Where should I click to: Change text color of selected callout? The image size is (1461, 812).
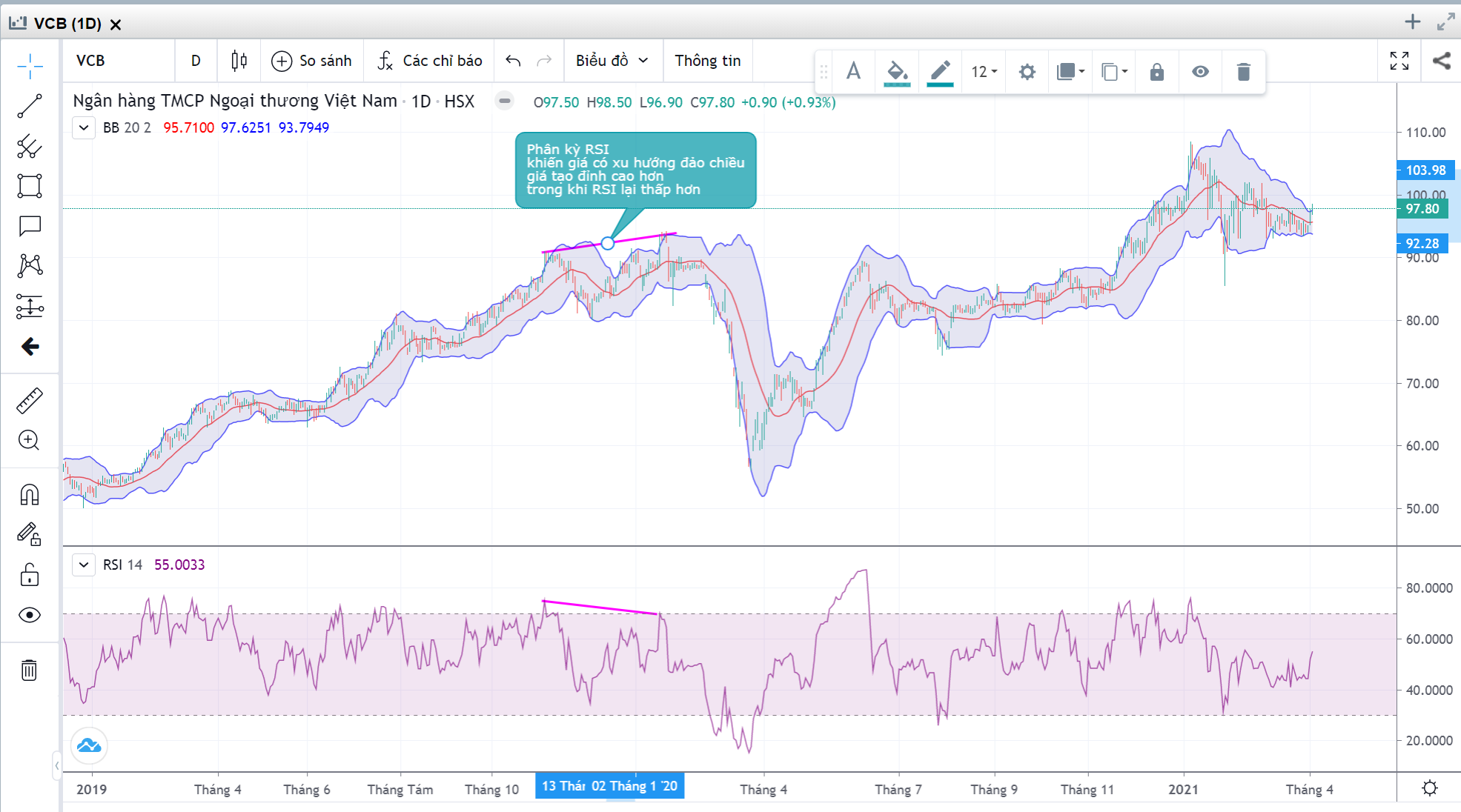pyautogui.click(x=854, y=72)
